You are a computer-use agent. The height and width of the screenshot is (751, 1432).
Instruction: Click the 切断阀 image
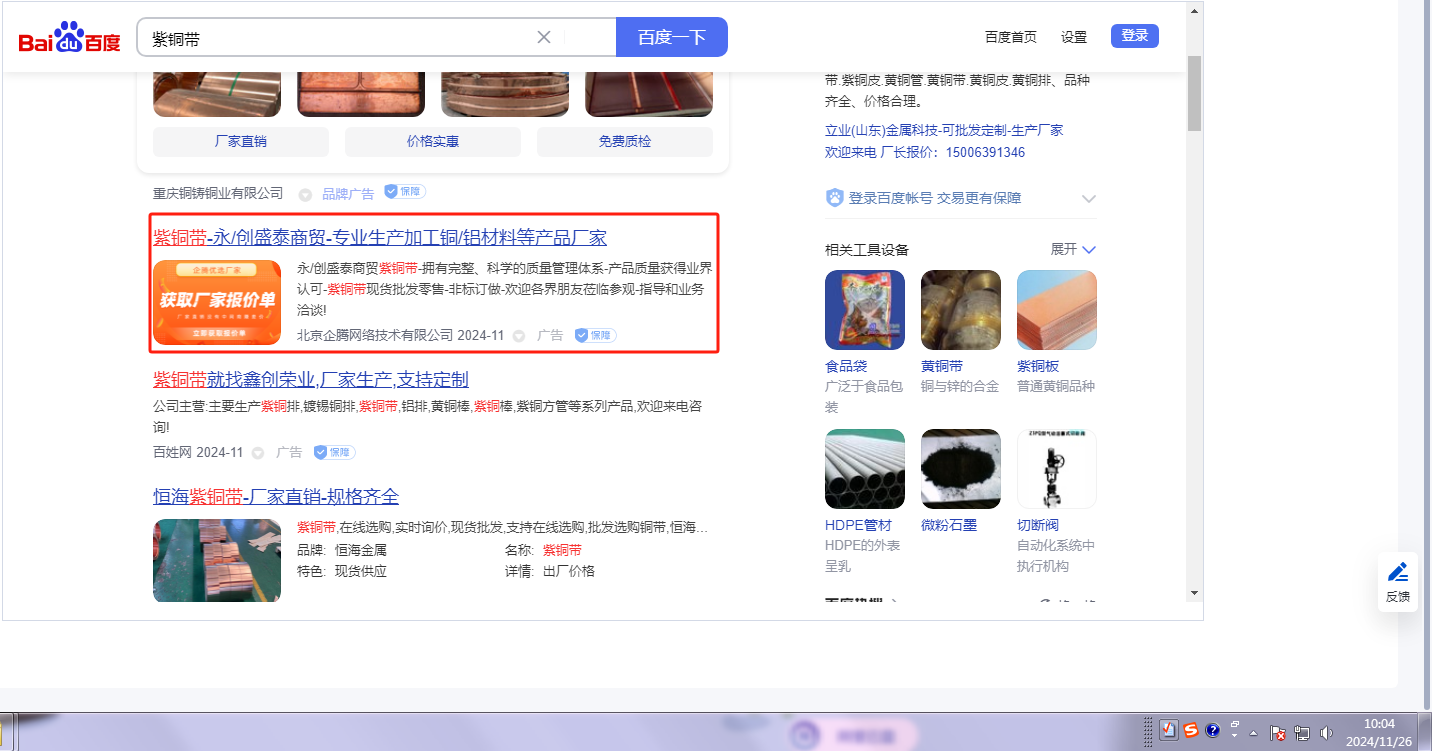[x=1057, y=469]
